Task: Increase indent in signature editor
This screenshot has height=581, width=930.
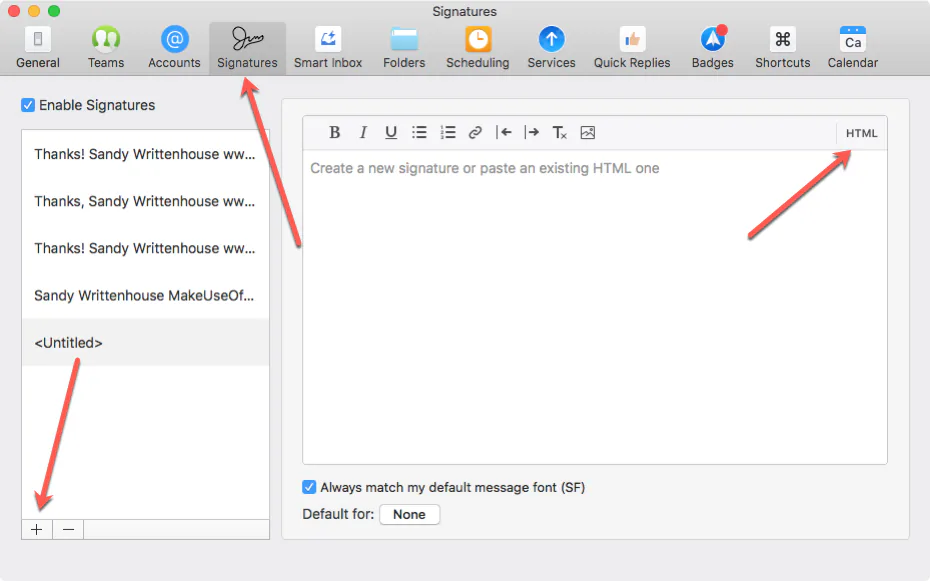Action: (x=531, y=133)
